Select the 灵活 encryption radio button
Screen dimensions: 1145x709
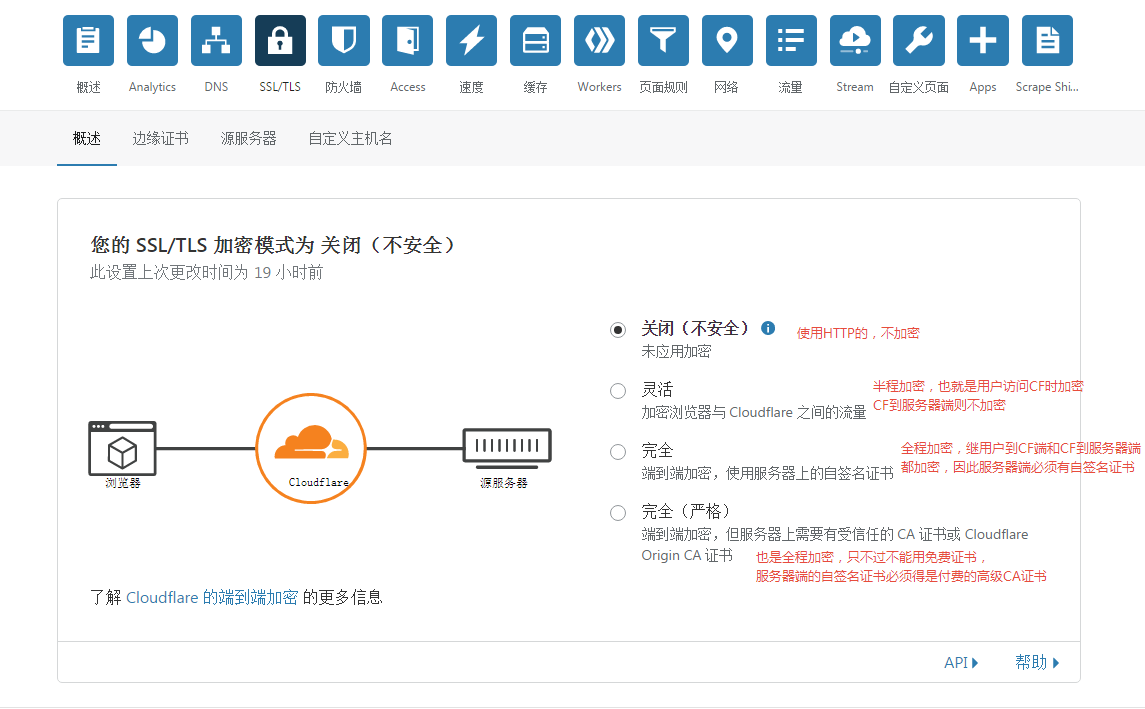(618, 391)
